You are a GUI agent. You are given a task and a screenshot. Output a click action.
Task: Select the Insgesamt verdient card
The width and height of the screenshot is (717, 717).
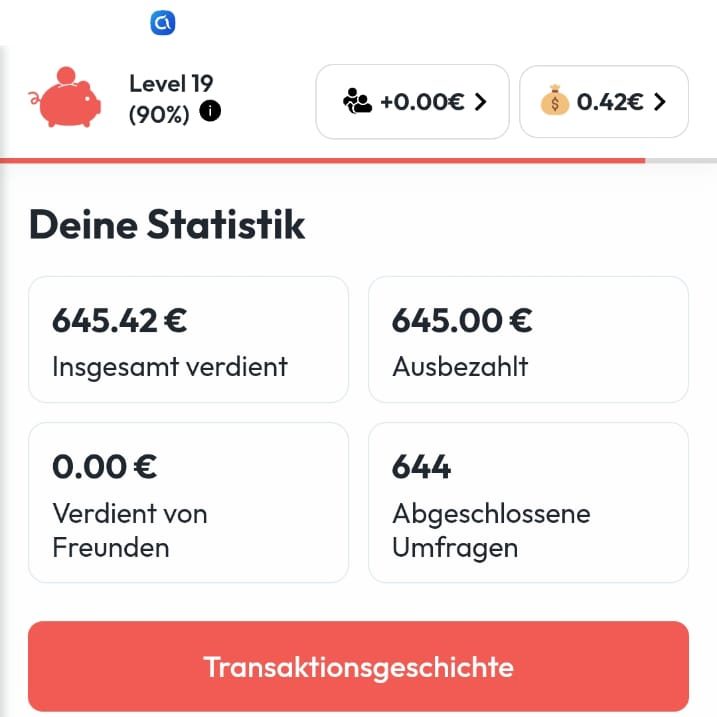[x=188, y=340]
